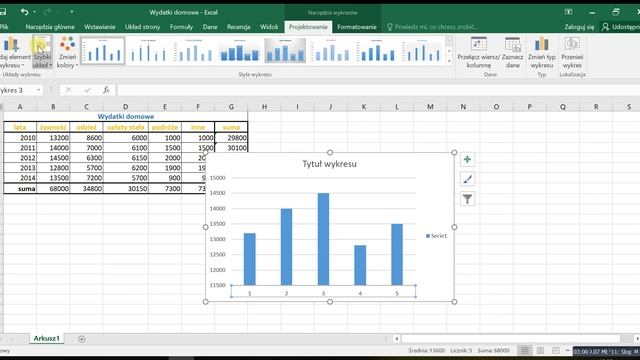Open the Układ strony tab
The height and width of the screenshot is (360, 640).
142,27
